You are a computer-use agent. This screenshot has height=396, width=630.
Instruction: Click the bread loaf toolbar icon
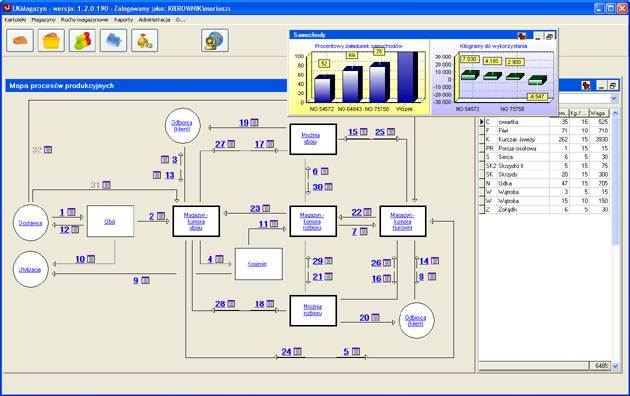20,41
